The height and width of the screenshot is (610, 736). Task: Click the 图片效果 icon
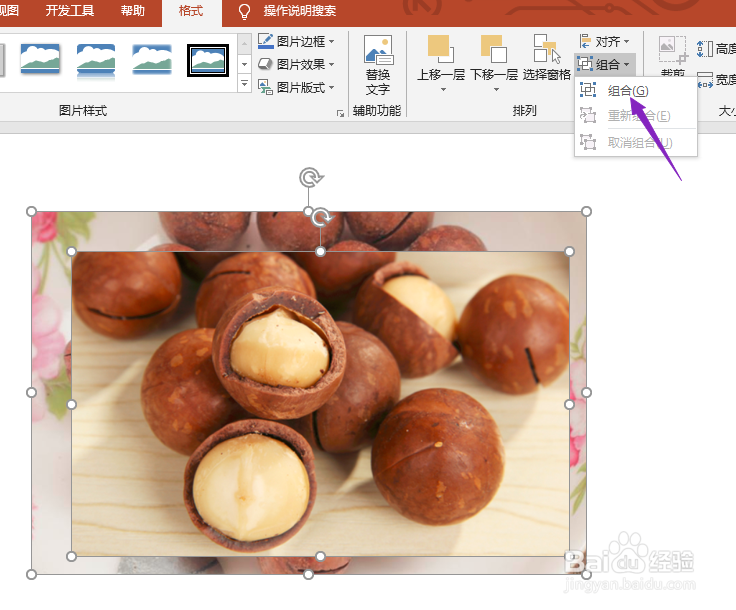click(x=265, y=64)
